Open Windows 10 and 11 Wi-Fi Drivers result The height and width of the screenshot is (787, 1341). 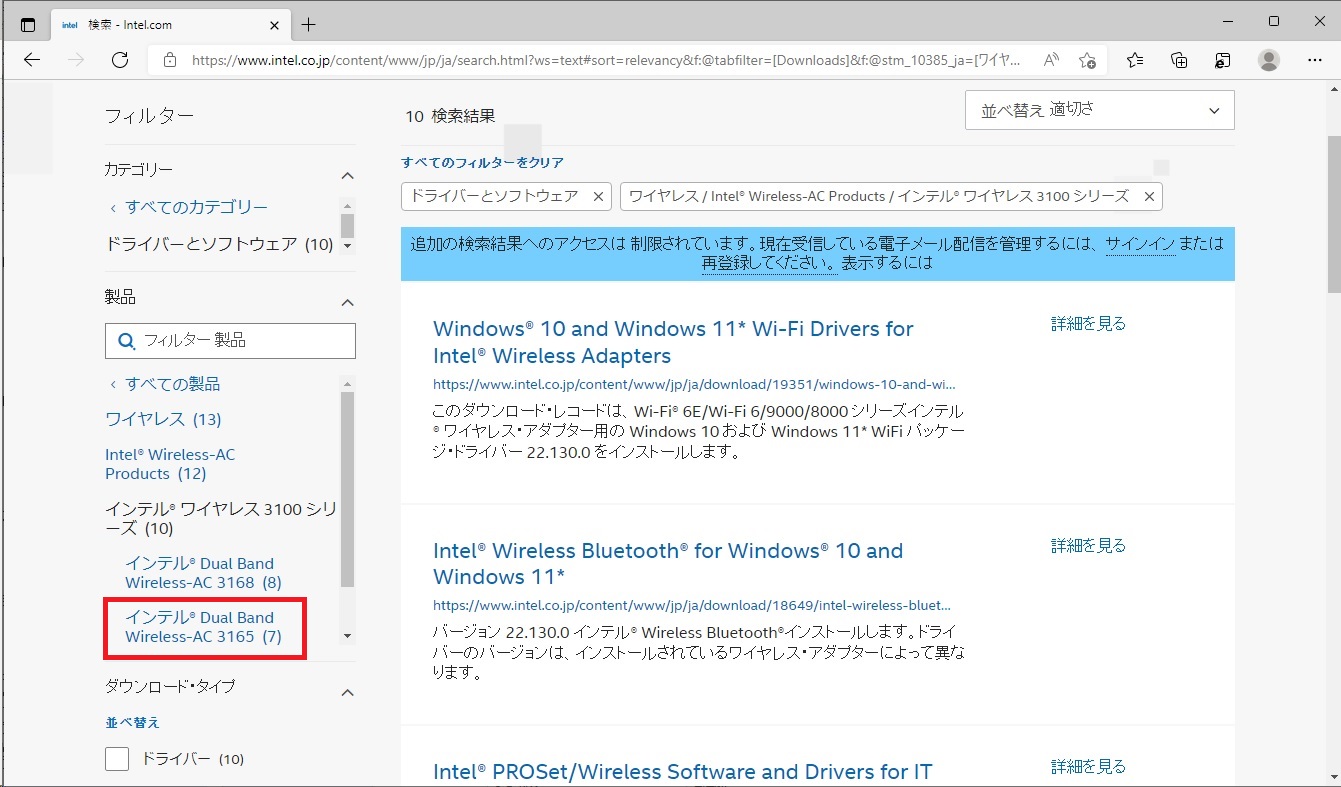click(x=673, y=342)
